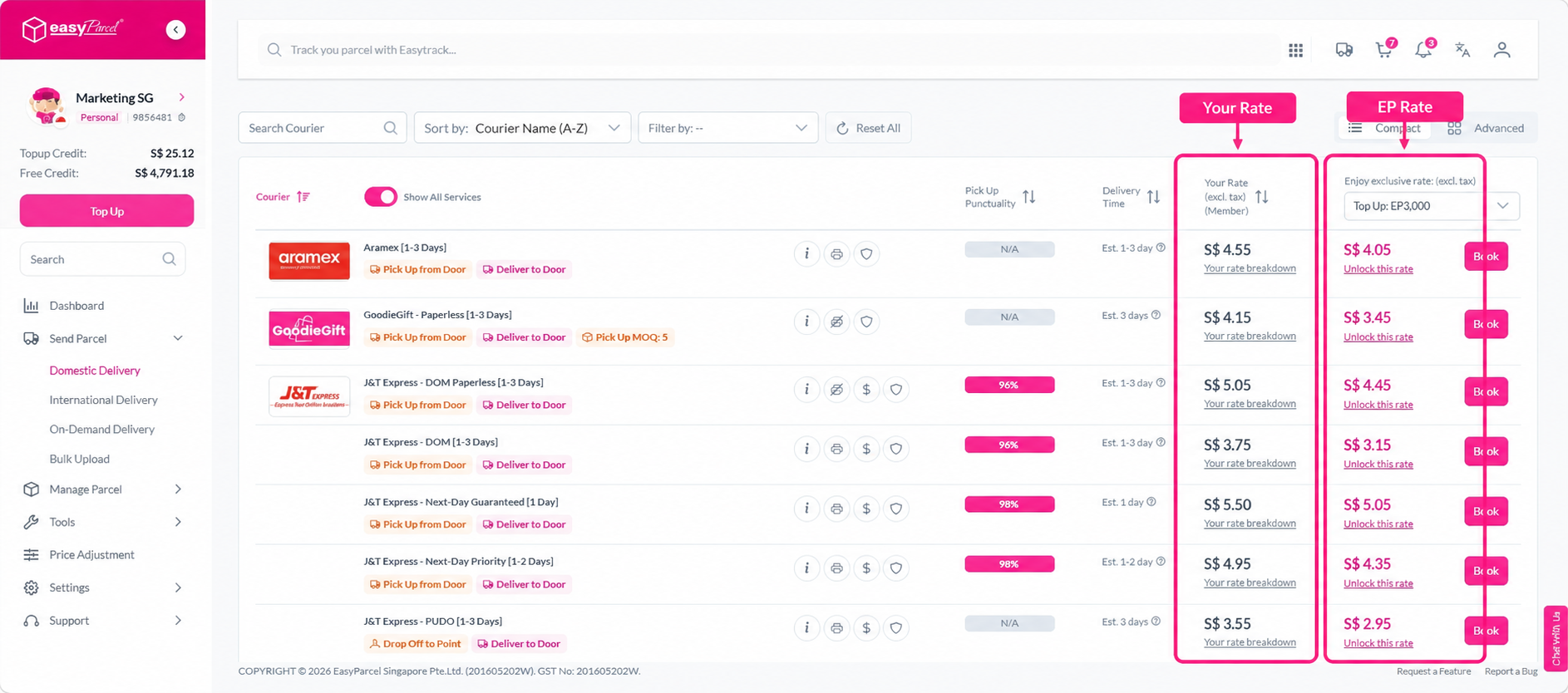Image resolution: width=1568 pixels, height=693 pixels.
Task: Click the dollar icon for J&T Next-Day Guaranteed
Action: pyautogui.click(x=866, y=509)
